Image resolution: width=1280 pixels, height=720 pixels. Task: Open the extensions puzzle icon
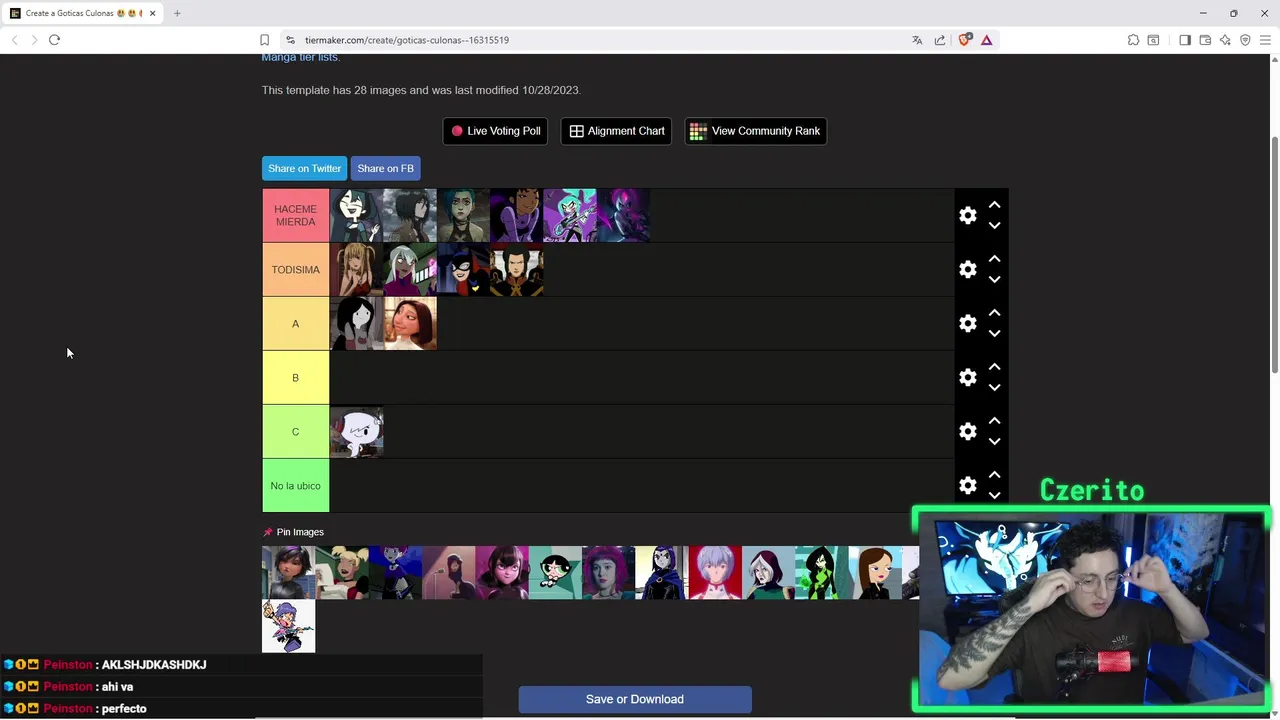1133,40
